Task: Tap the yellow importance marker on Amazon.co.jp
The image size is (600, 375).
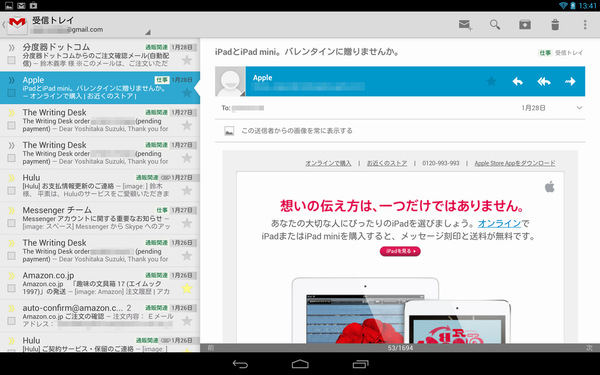Action: pyautogui.click(x=11, y=276)
